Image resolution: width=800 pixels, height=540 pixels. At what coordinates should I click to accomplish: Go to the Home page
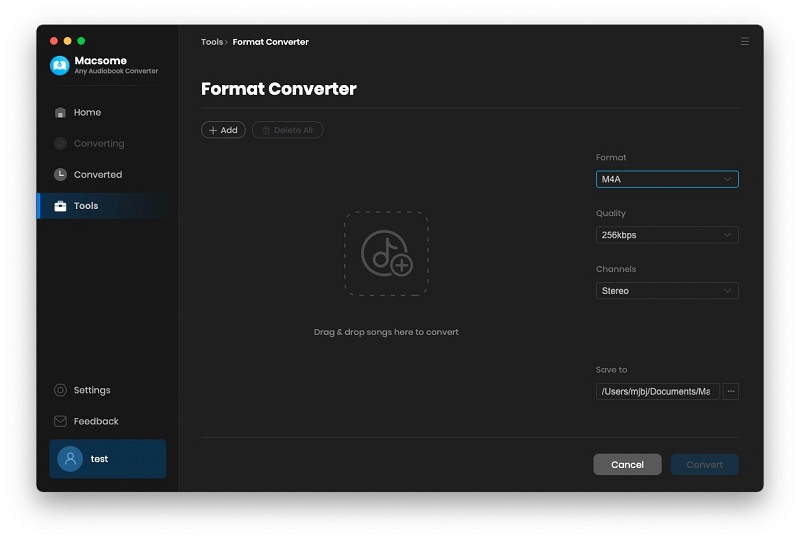[x=107, y=112]
